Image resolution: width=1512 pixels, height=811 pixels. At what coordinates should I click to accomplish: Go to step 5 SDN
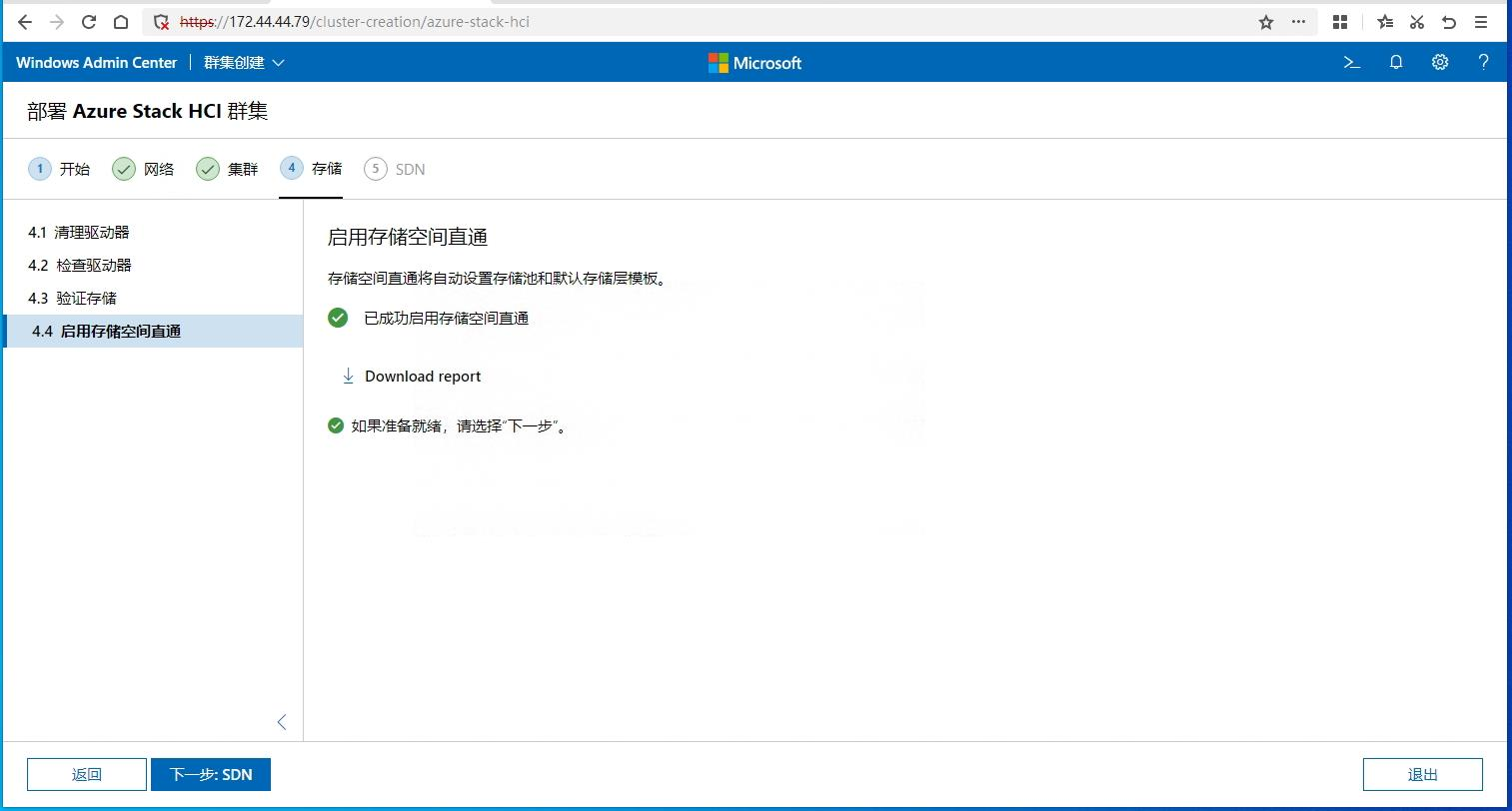pos(395,169)
